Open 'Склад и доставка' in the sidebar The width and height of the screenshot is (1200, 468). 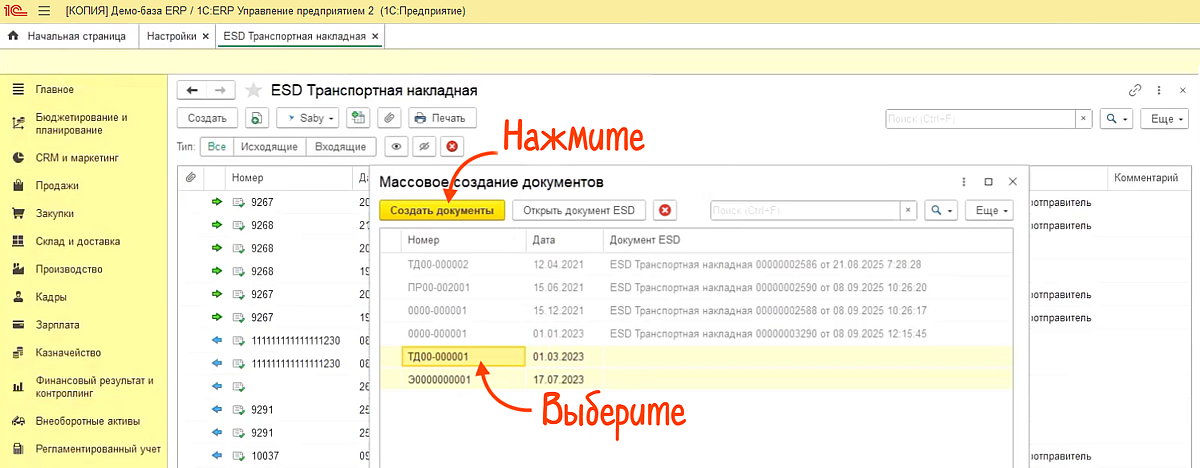coord(77,241)
